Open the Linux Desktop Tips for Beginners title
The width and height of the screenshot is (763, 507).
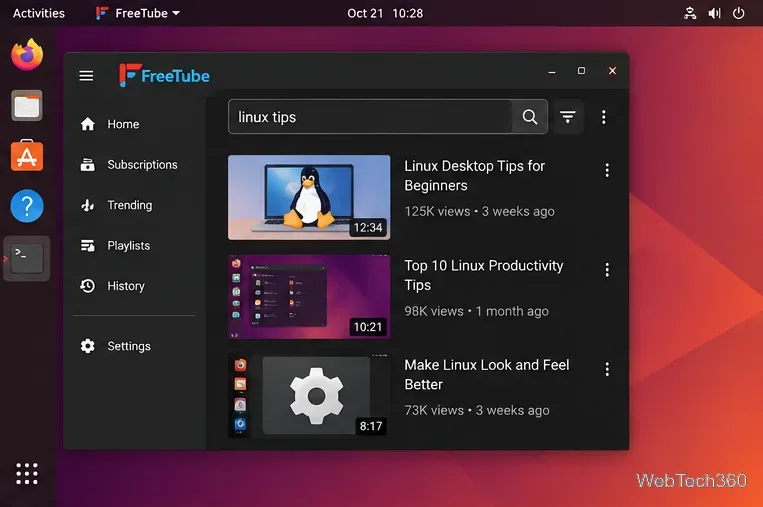(474, 176)
